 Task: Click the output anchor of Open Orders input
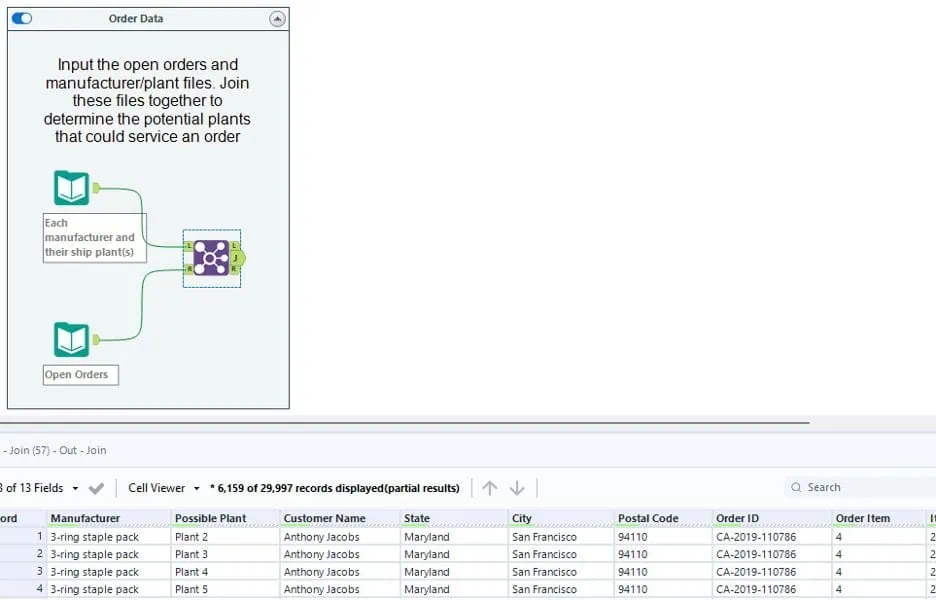coord(96,340)
